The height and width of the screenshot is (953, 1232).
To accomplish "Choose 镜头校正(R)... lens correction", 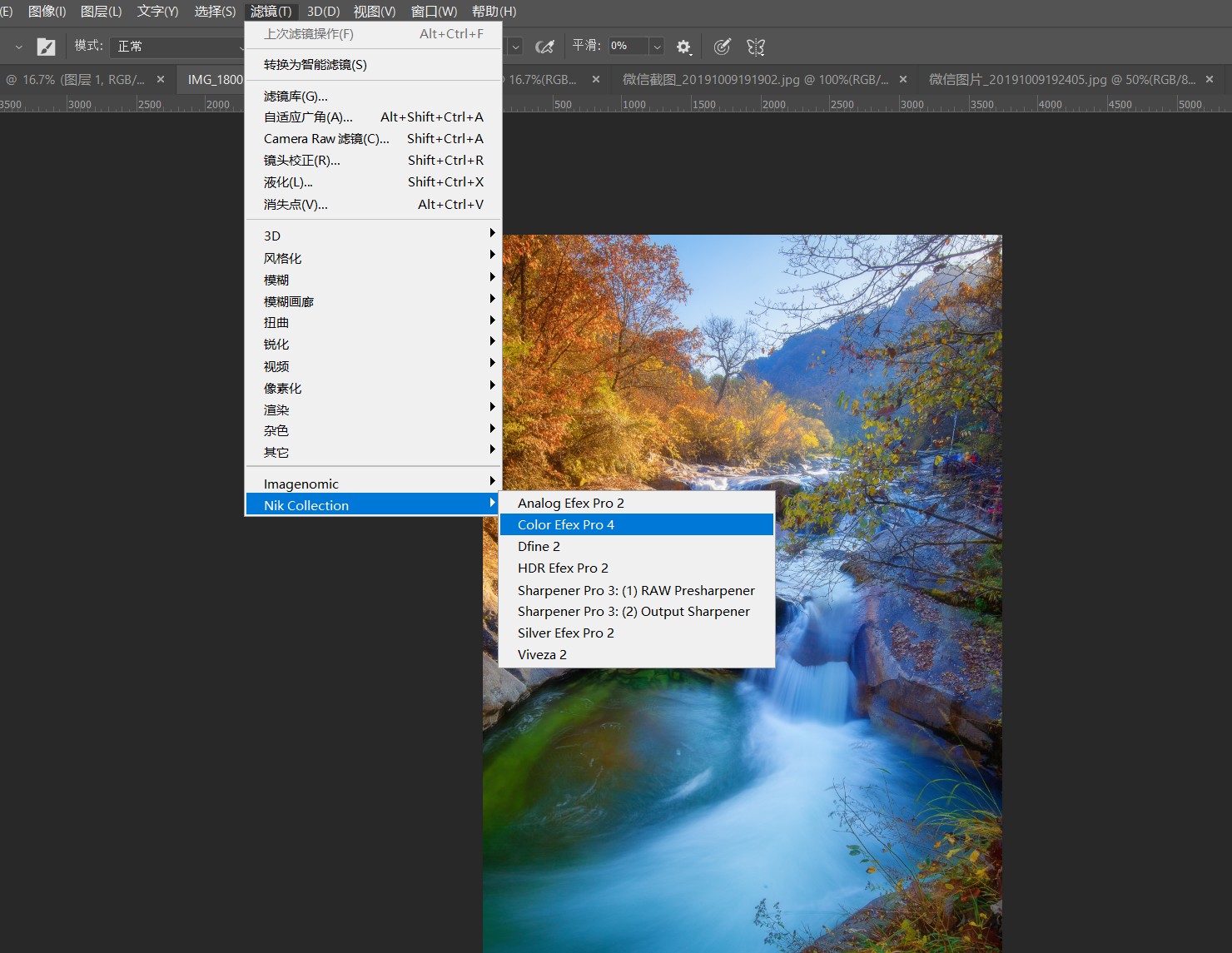I will pyautogui.click(x=374, y=161).
